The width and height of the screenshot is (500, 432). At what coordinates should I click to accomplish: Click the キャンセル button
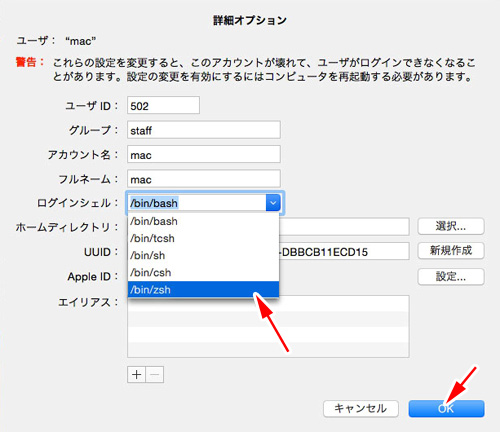coord(361,409)
